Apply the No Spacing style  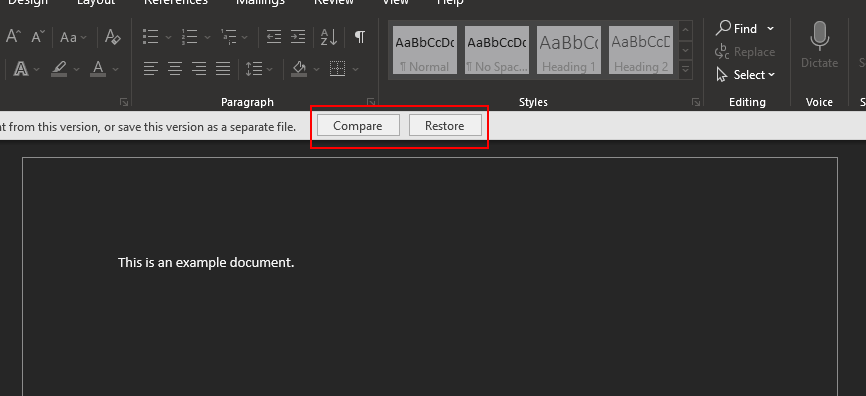coord(497,50)
